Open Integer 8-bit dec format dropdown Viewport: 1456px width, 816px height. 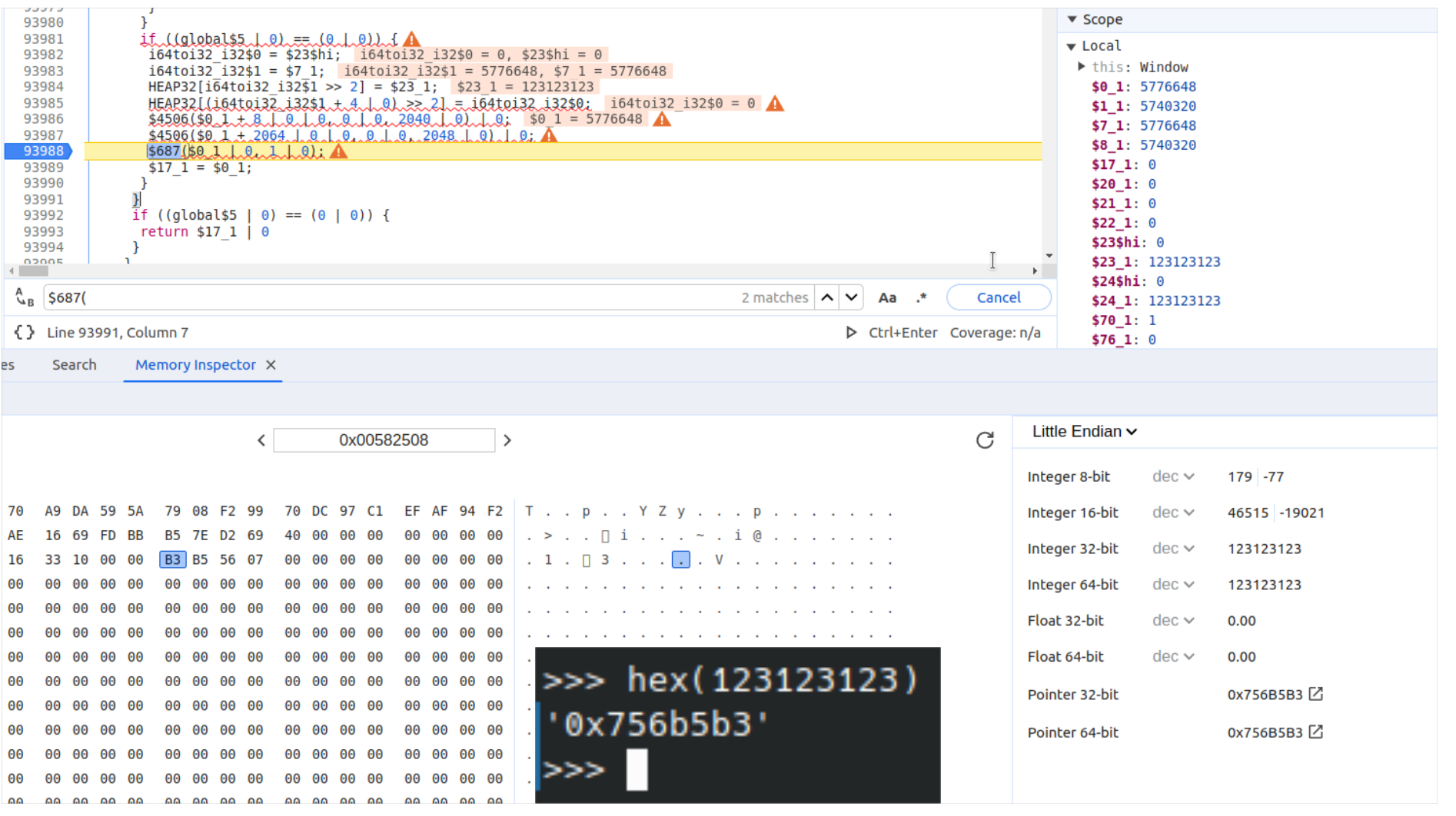click(x=1173, y=476)
